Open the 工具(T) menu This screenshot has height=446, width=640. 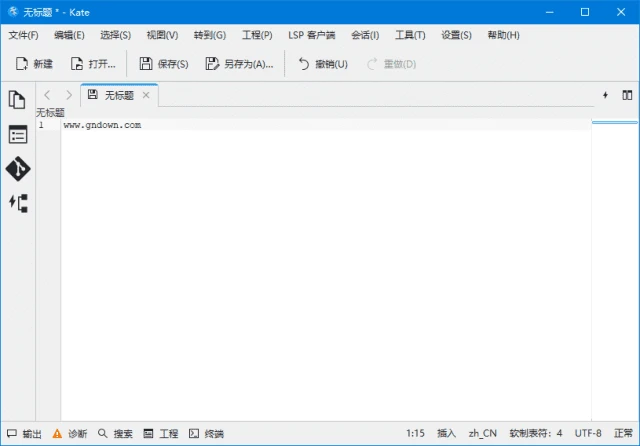tap(410, 35)
